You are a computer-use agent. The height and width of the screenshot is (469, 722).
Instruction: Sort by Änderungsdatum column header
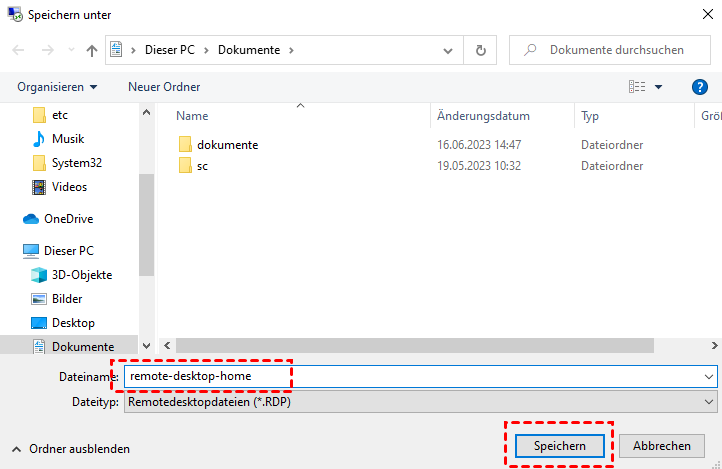point(483,116)
